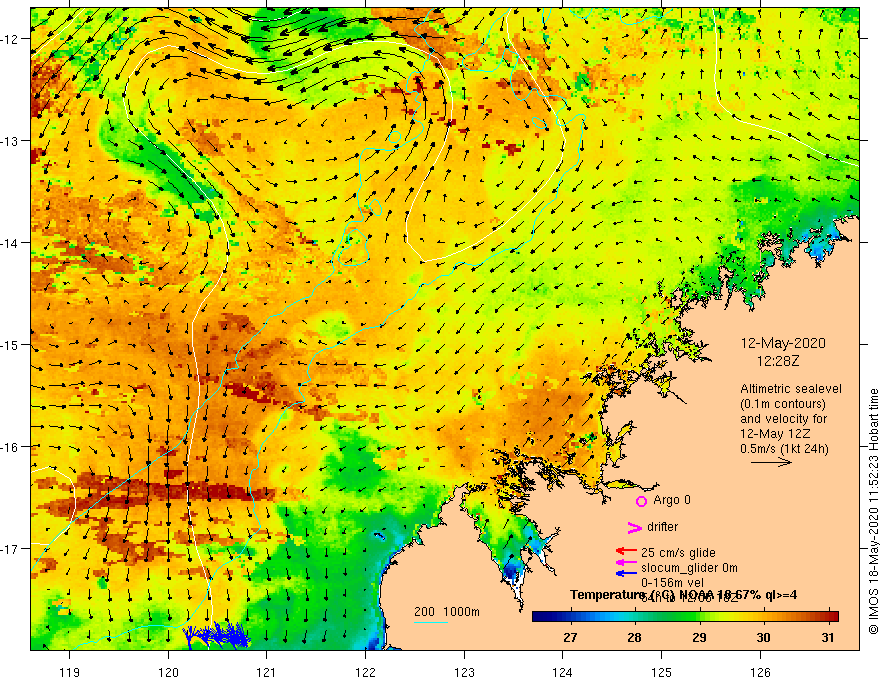Click the black 0.5m/s velocity scale arrow
The height and width of the screenshot is (680, 880).
point(771,462)
